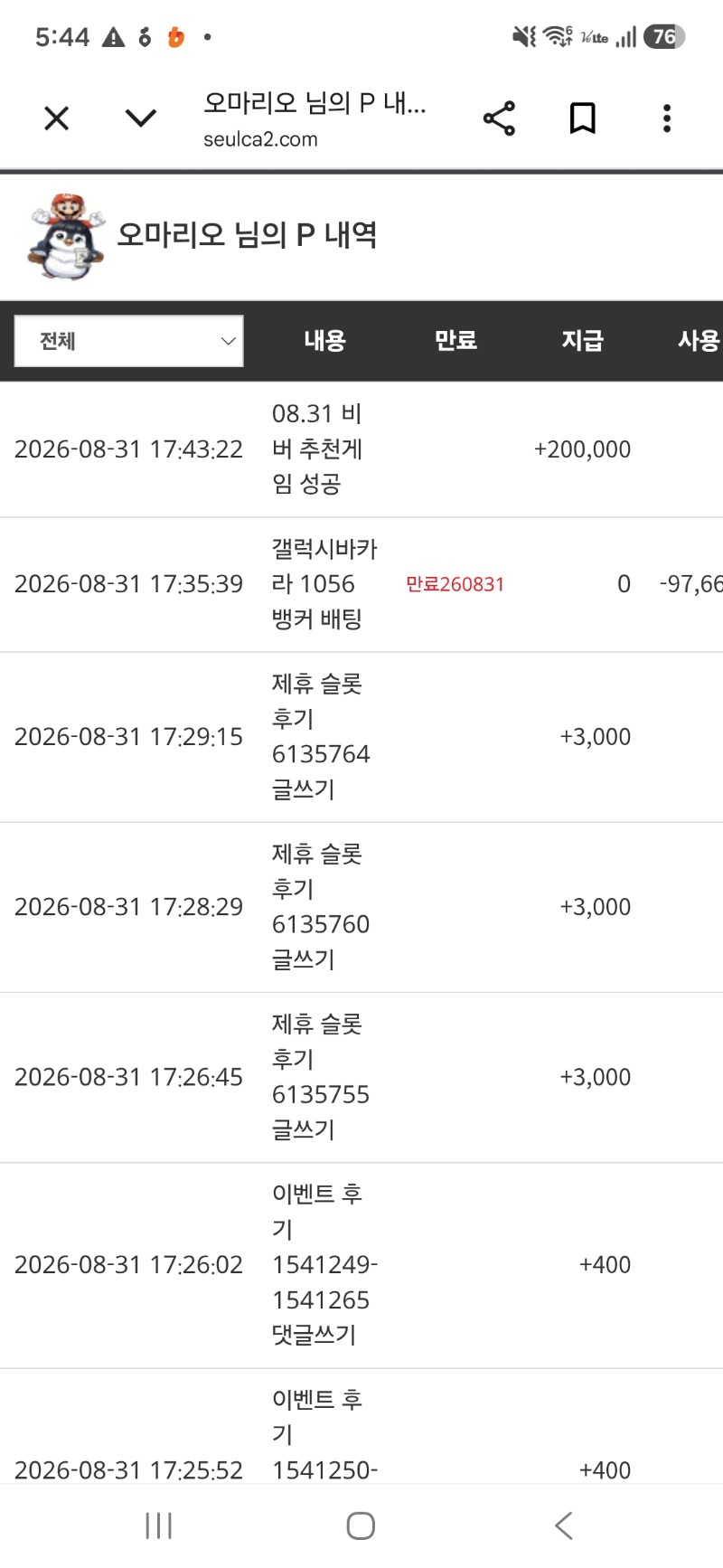Open the three-dot overflow menu
Image resolution: width=723 pixels, height=1568 pixels.
(667, 118)
